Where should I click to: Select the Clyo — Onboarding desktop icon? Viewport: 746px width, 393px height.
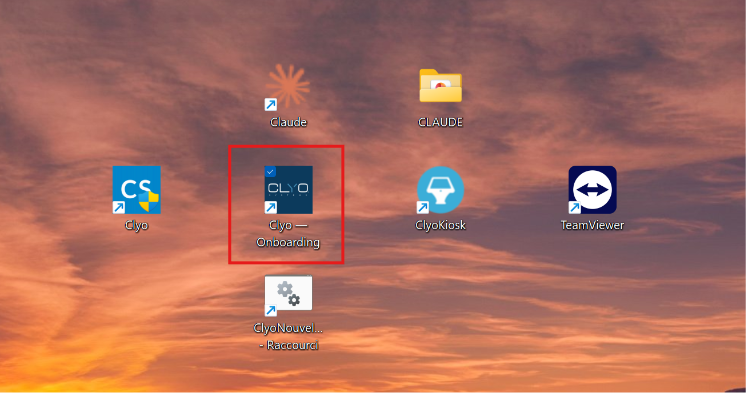point(288,190)
